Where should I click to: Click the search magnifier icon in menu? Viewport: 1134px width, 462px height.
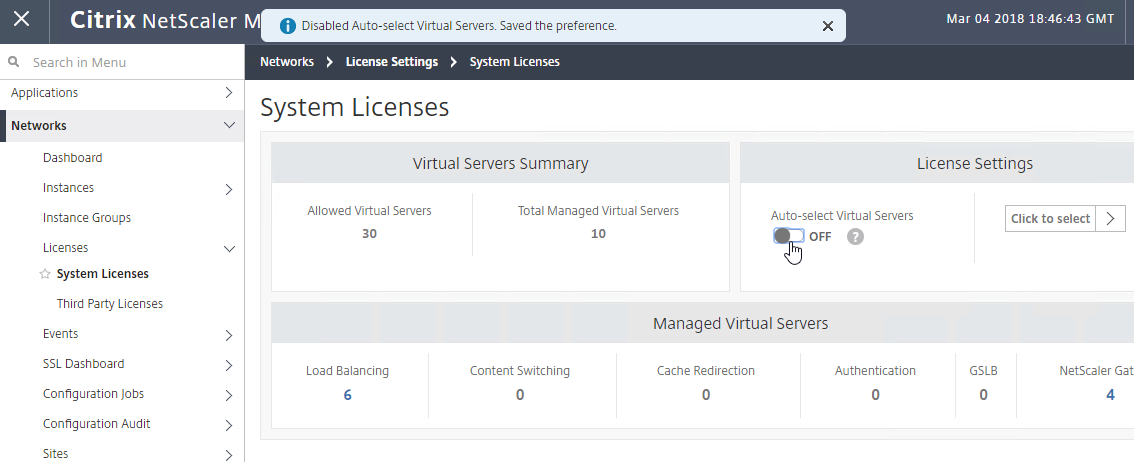[x=13, y=62]
